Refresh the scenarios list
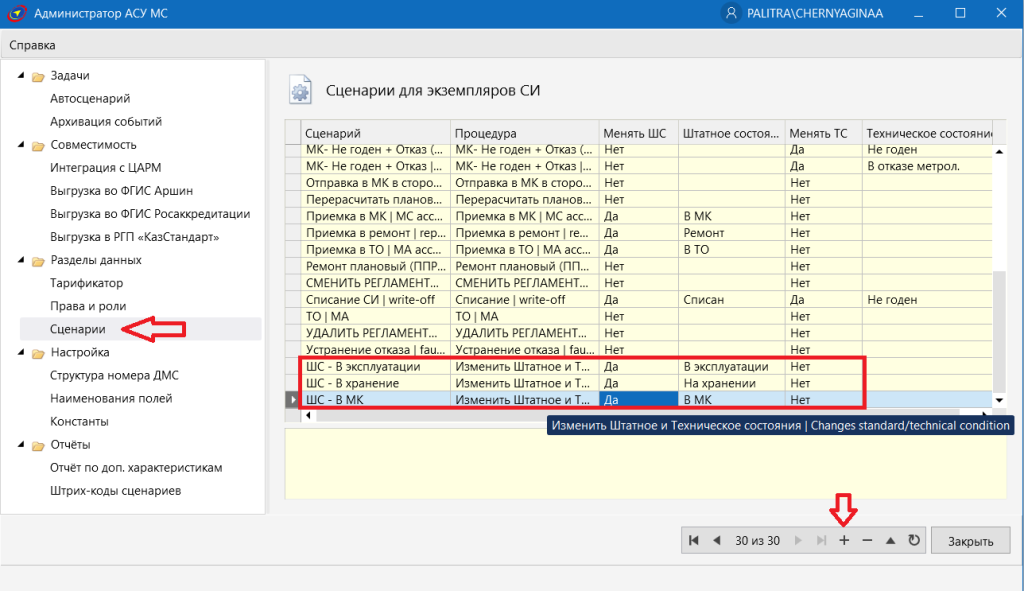The image size is (1024, 591). [x=914, y=540]
